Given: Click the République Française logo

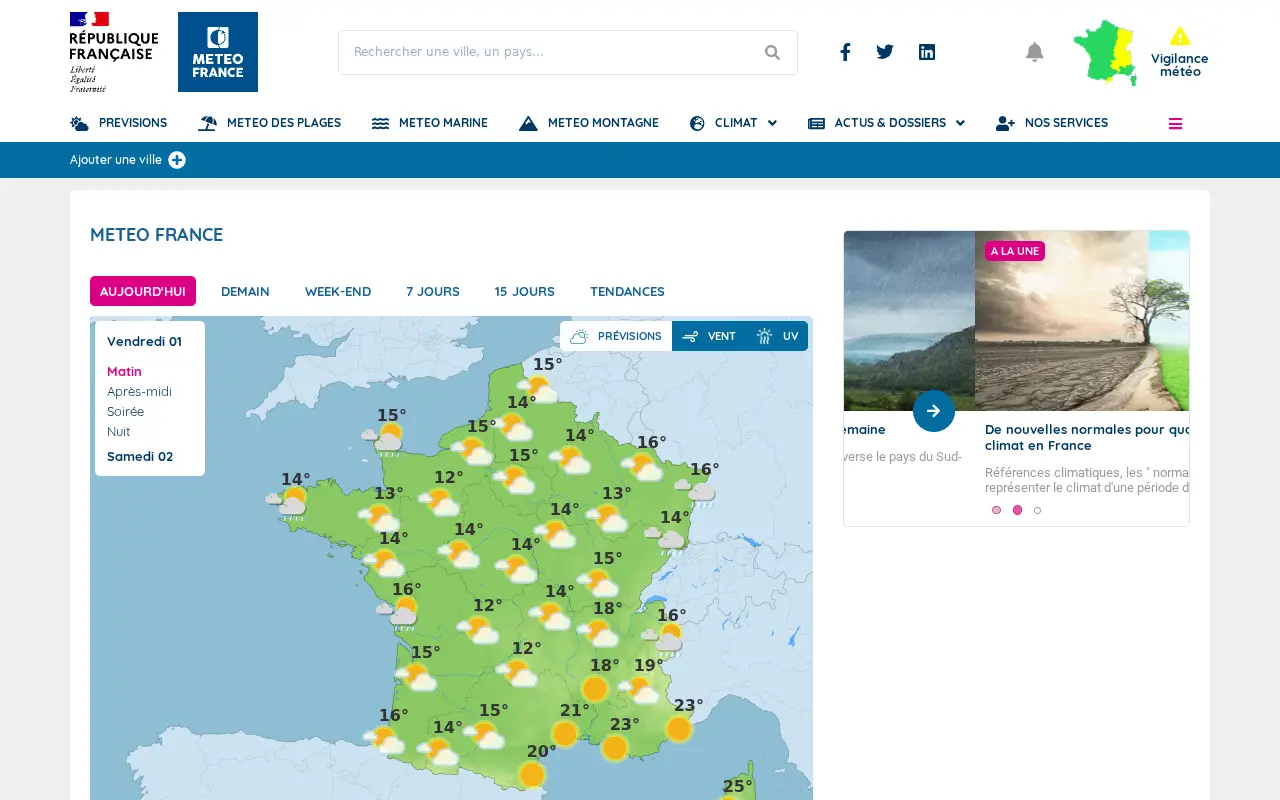Looking at the screenshot, I should point(114,52).
